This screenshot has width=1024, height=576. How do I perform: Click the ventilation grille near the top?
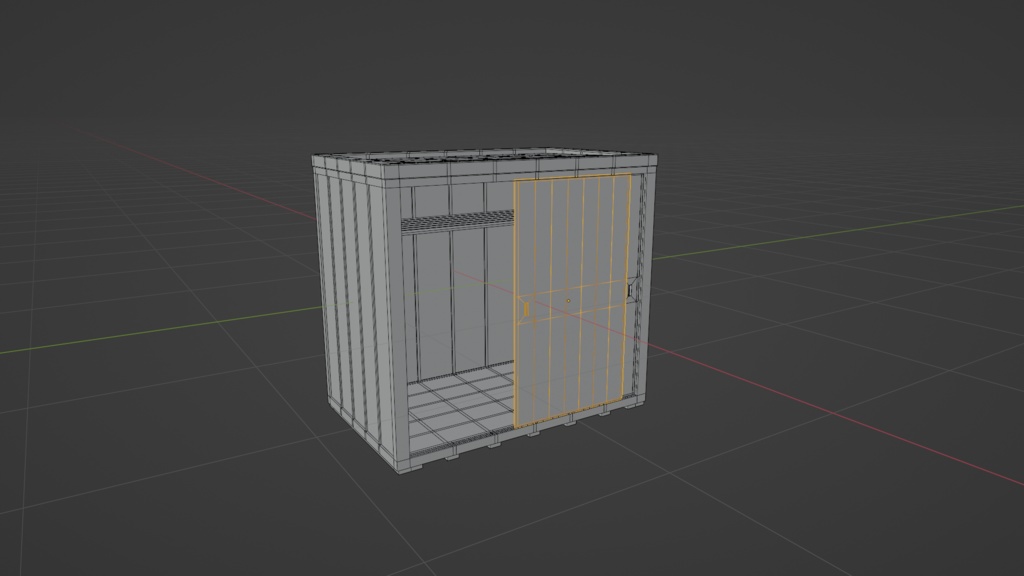tap(455, 218)
